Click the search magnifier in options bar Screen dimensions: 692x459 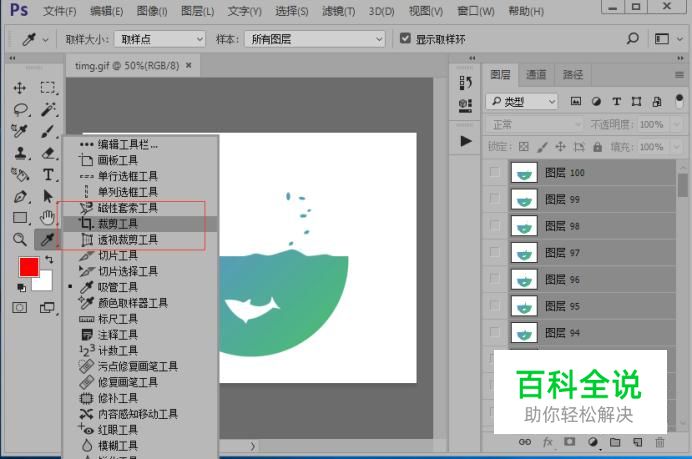tap(632, 39)
